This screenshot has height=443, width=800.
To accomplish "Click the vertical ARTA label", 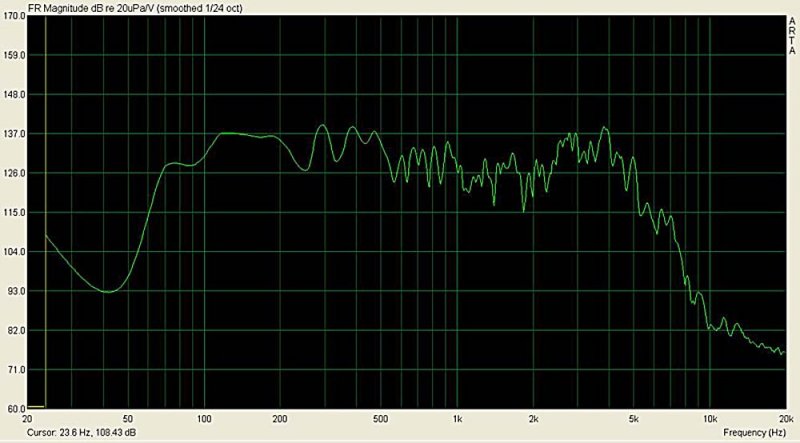I will click(x=792, y=36).
